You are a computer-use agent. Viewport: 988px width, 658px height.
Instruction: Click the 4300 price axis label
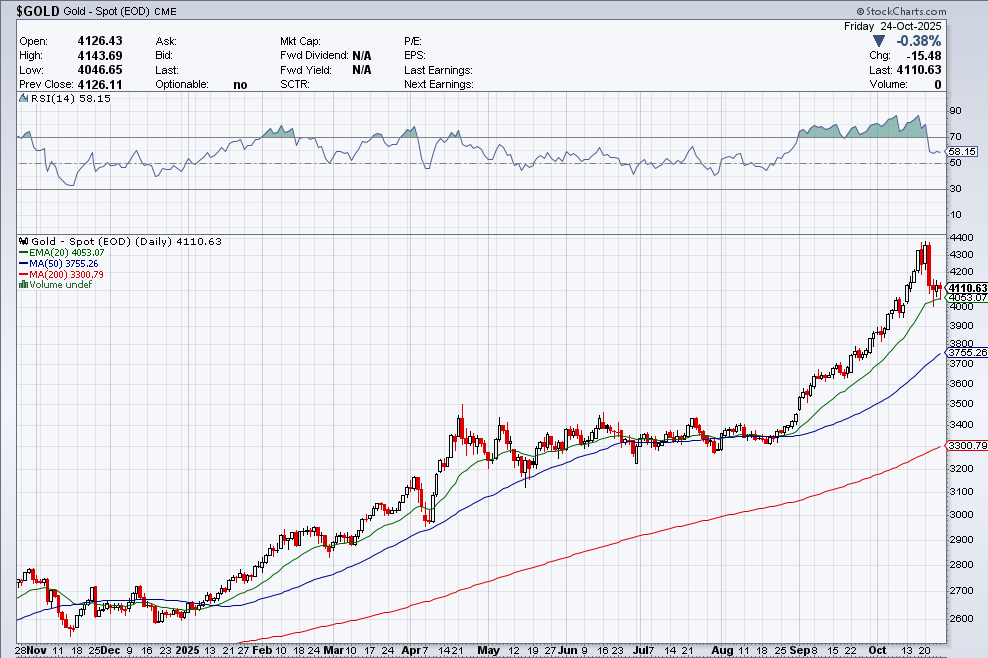click(x=962, y=255)
